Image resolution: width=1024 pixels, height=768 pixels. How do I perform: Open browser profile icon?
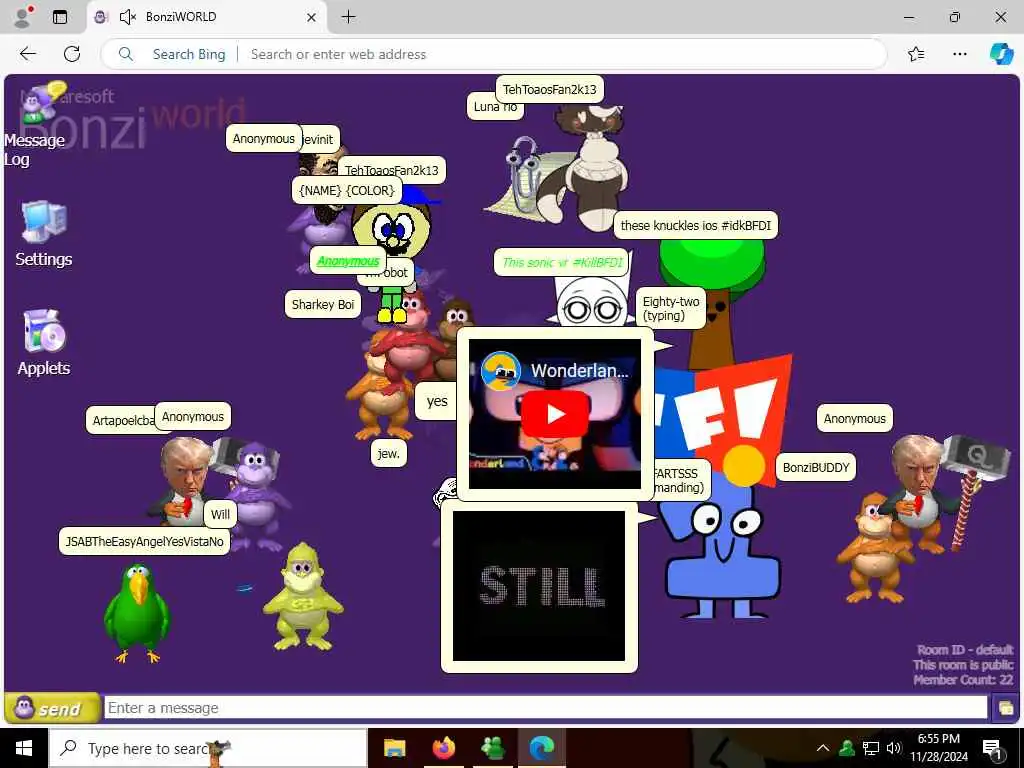pyautogui.click(x=23, y=17)
